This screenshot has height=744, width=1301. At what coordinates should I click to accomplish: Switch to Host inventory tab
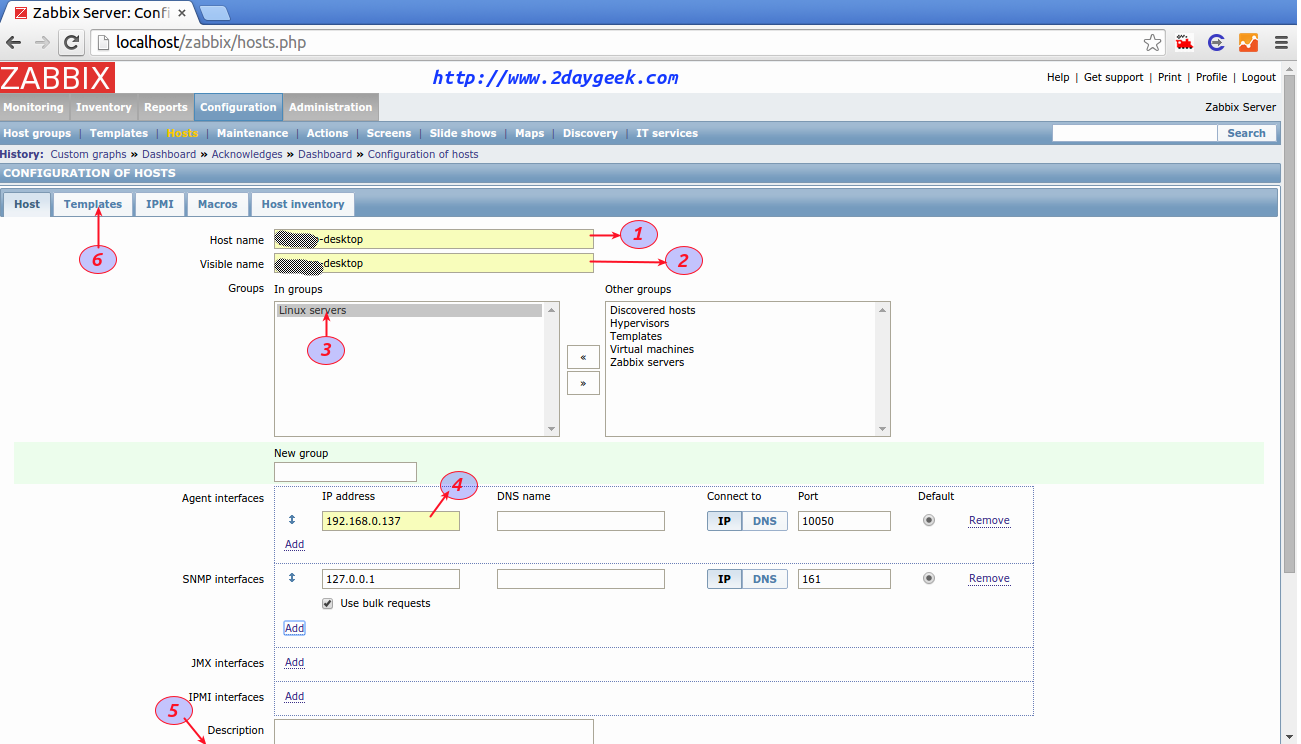303,204
